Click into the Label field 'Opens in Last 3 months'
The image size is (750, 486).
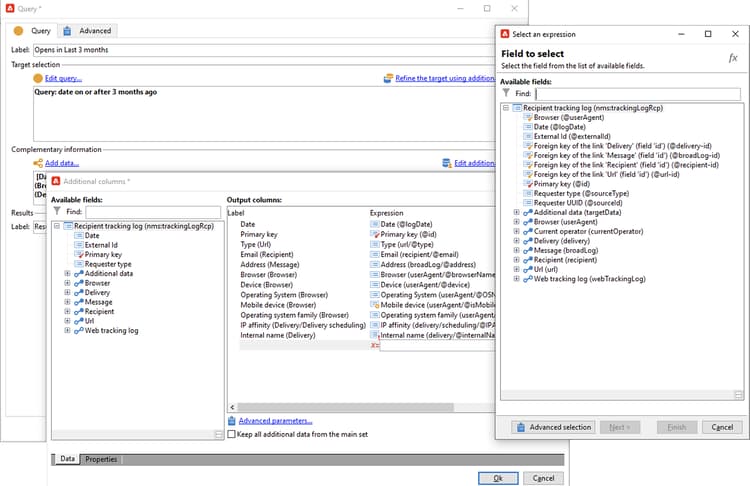coord(264,50)
